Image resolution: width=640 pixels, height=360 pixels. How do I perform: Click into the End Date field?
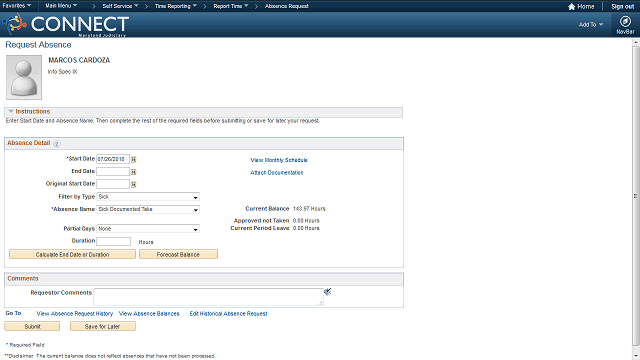[x=113, y=171]
